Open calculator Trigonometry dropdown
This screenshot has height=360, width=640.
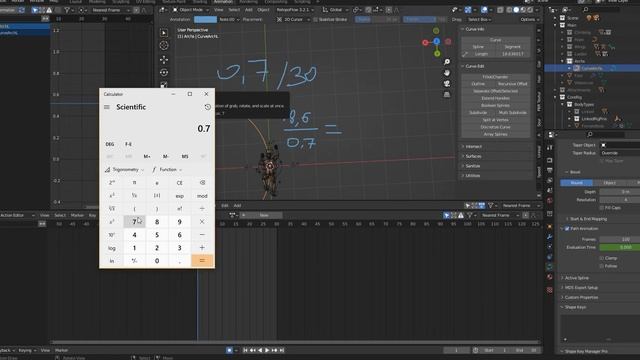[x=125, y=169]
